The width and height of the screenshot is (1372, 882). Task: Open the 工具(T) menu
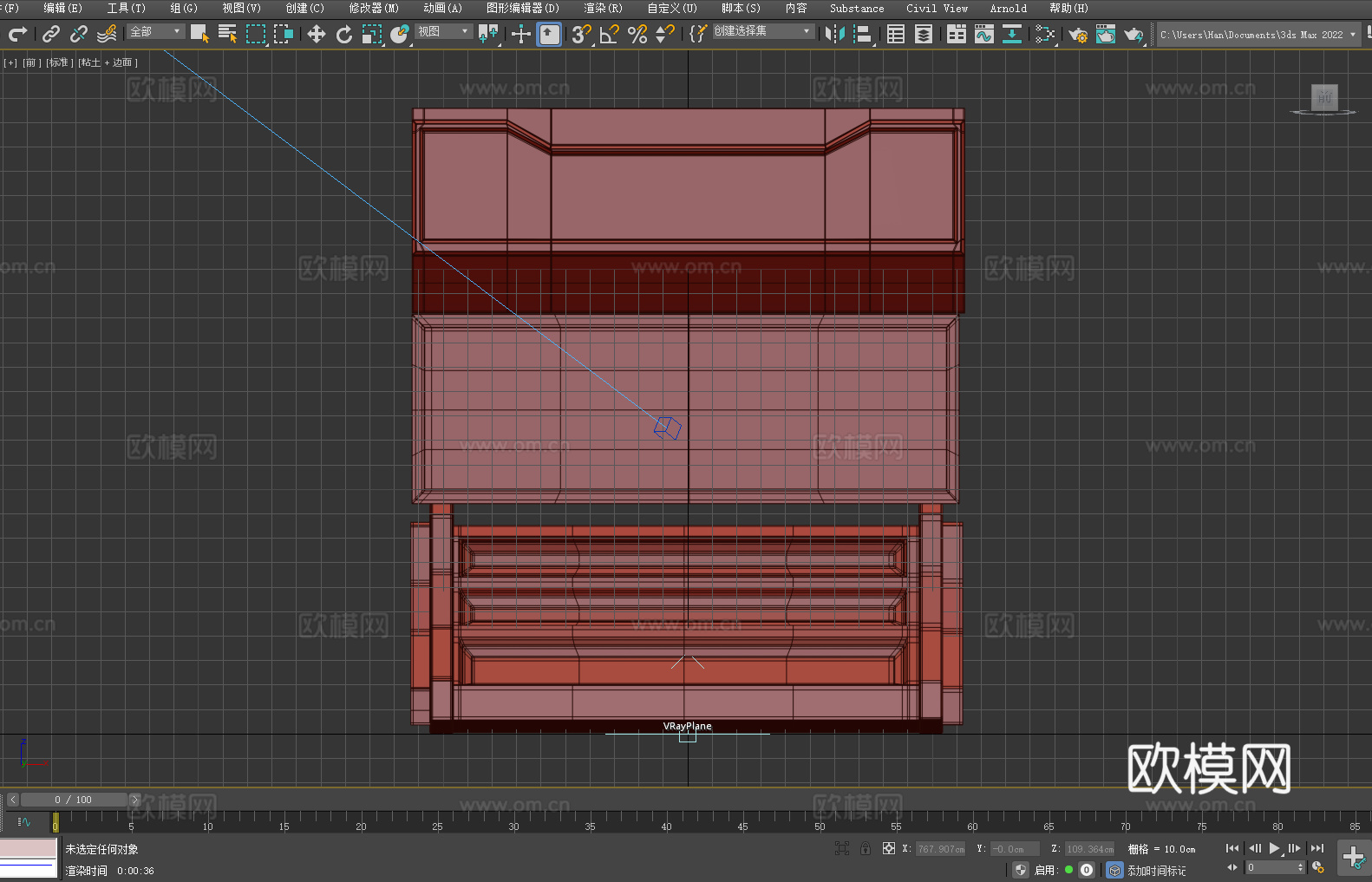pyautogui.click(x=127, y=8)
